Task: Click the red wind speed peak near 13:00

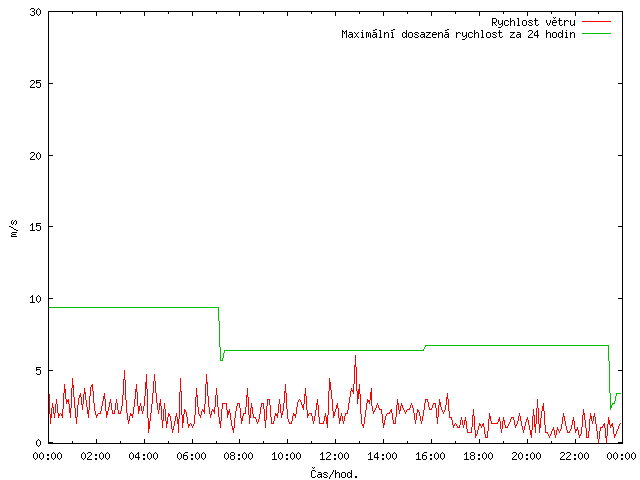Action: click(355, 356)
